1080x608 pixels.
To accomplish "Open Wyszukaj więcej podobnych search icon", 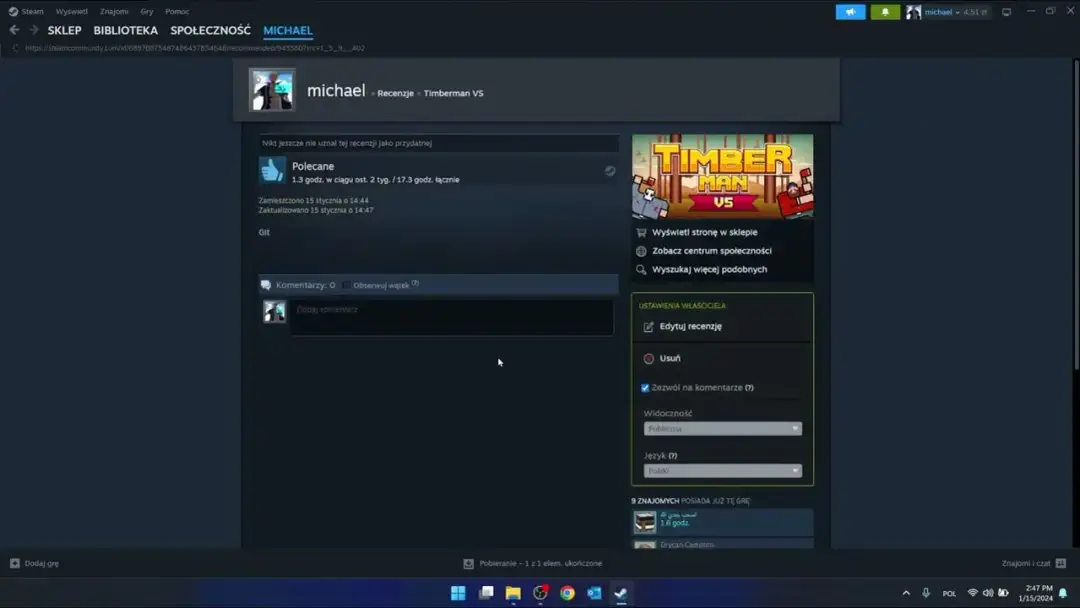I will coord(642,268).
